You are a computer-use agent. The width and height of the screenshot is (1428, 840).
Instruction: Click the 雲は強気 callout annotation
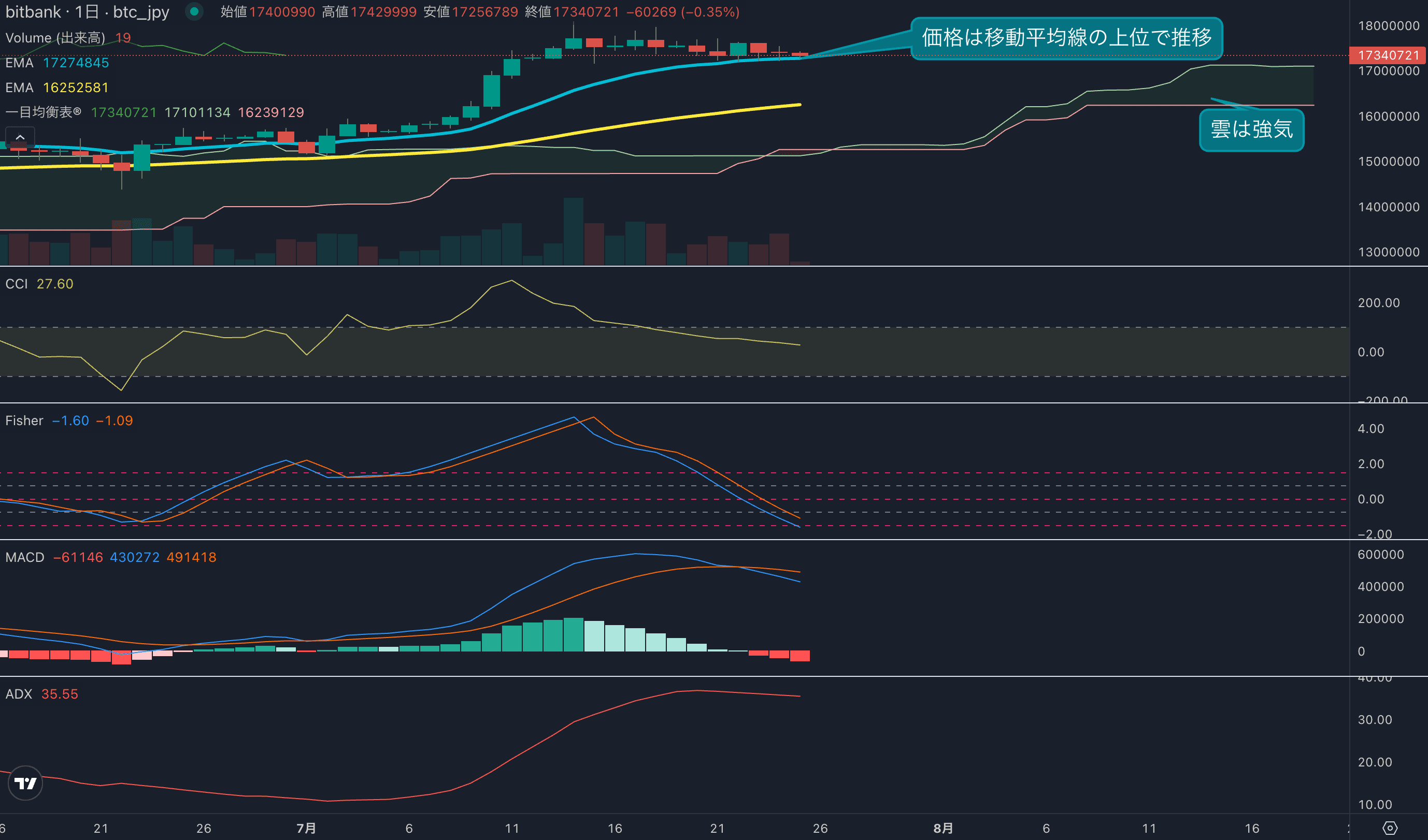(1251, 129)
